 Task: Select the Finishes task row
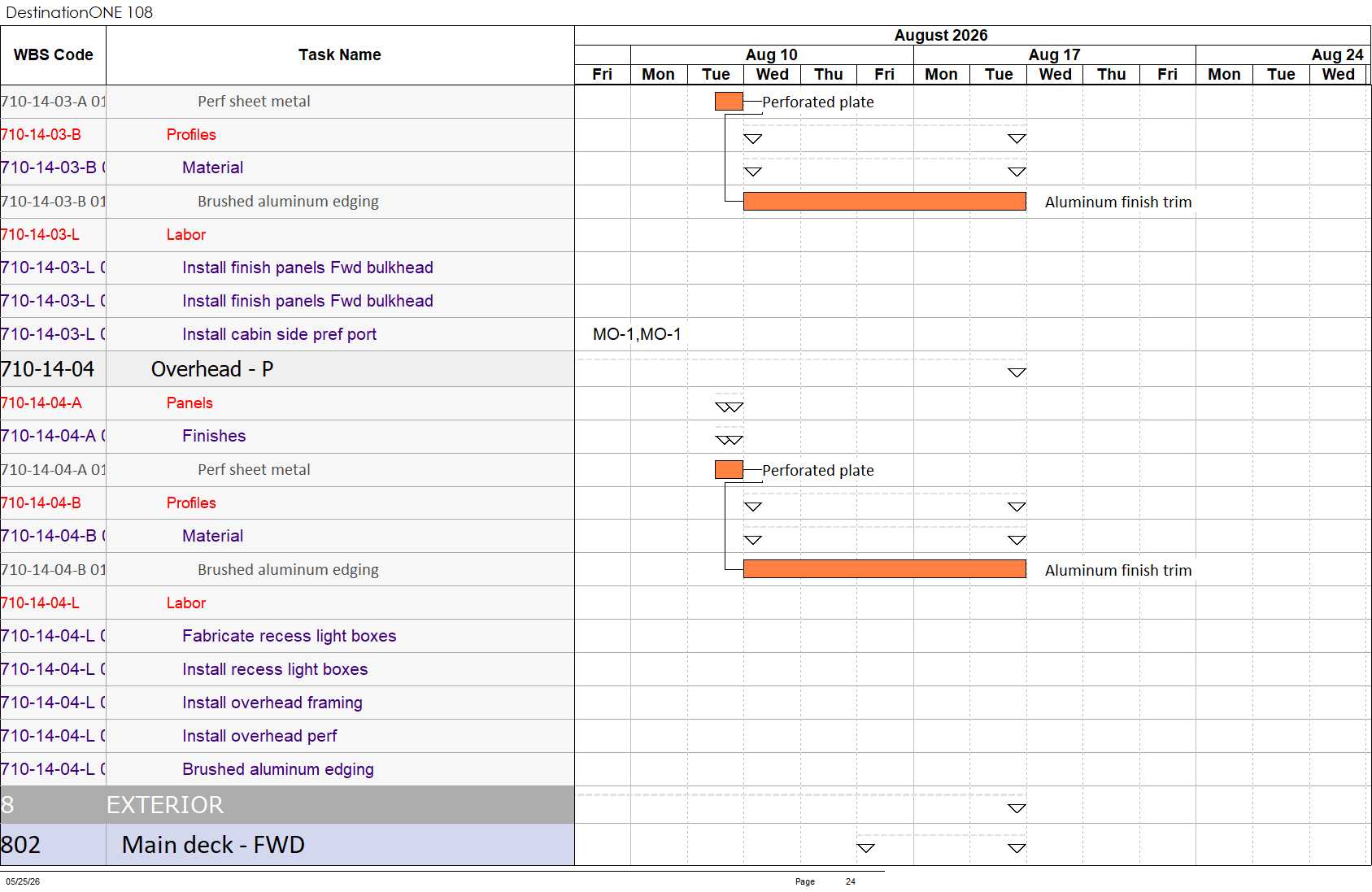coord(287,437)
